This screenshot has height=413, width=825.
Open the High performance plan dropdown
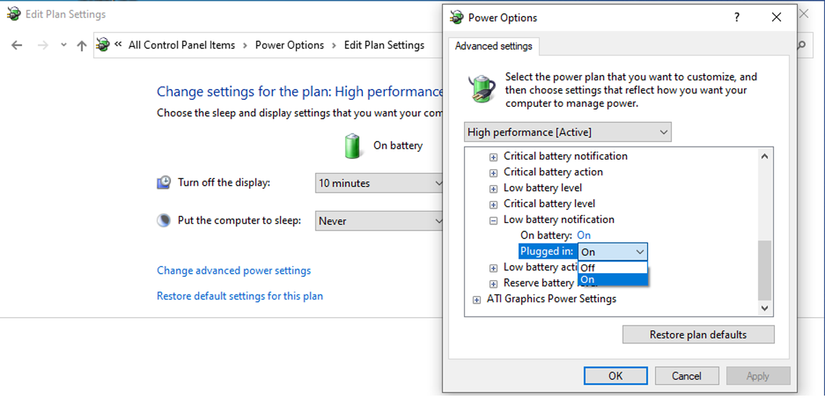click(x=568, y=132)
